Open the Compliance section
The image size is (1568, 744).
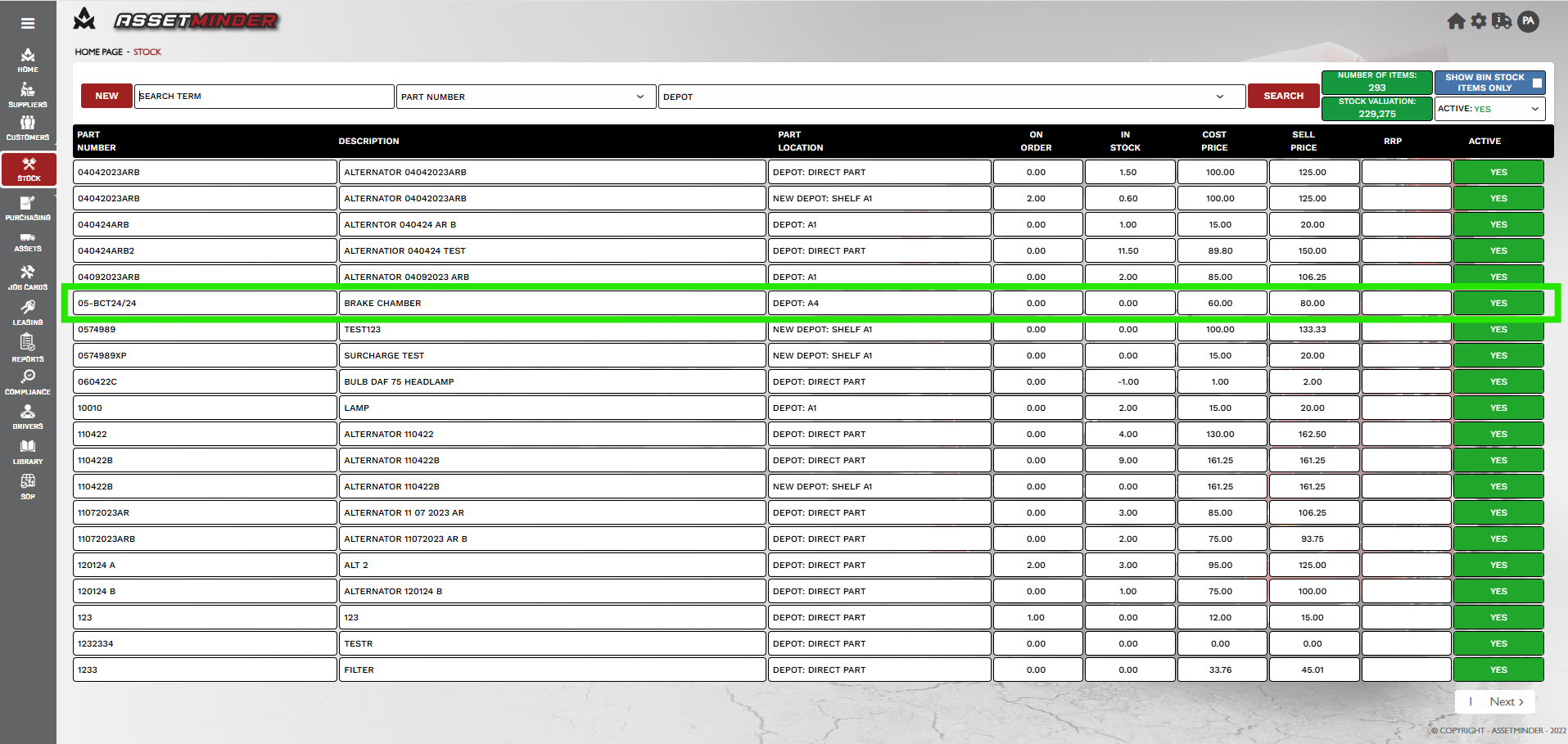click(28, 382)
